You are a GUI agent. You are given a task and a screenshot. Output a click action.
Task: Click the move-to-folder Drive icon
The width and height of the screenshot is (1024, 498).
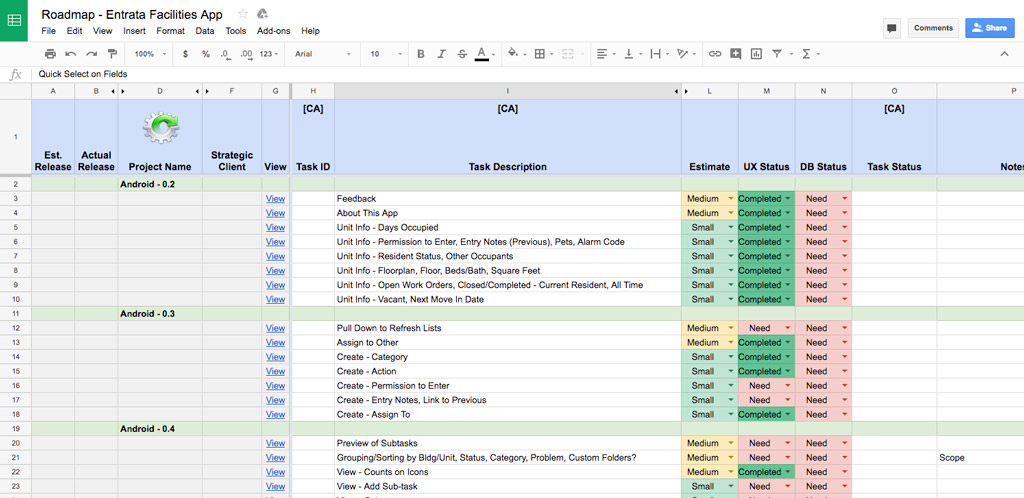262,14
